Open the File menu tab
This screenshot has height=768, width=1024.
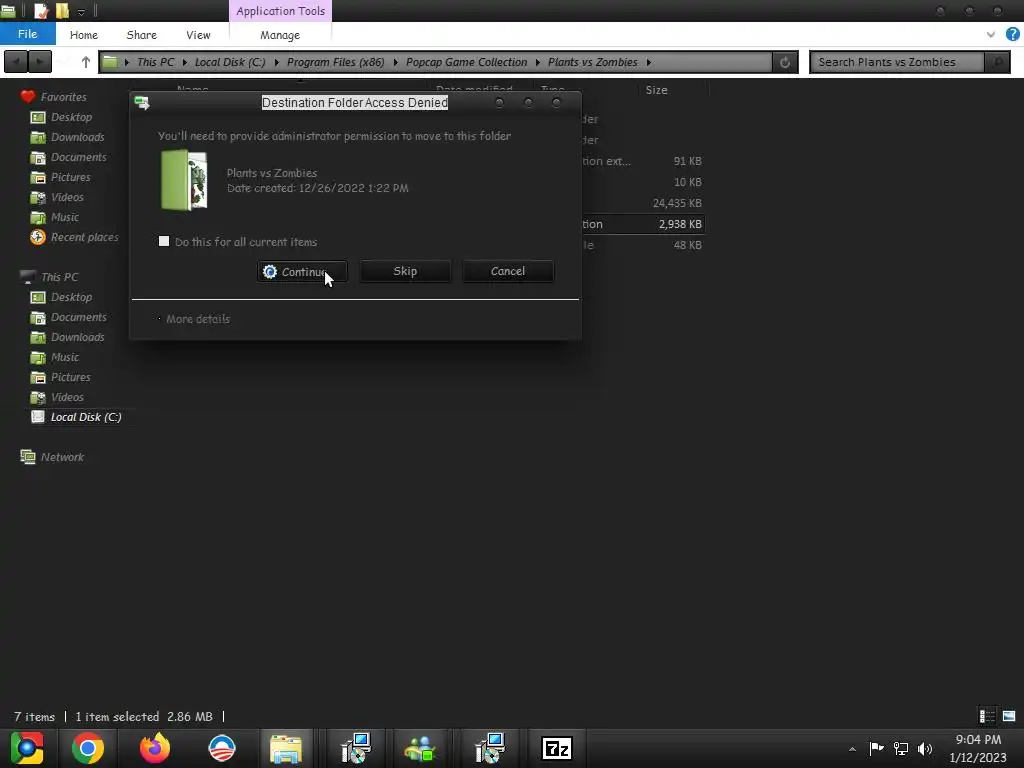27,34
